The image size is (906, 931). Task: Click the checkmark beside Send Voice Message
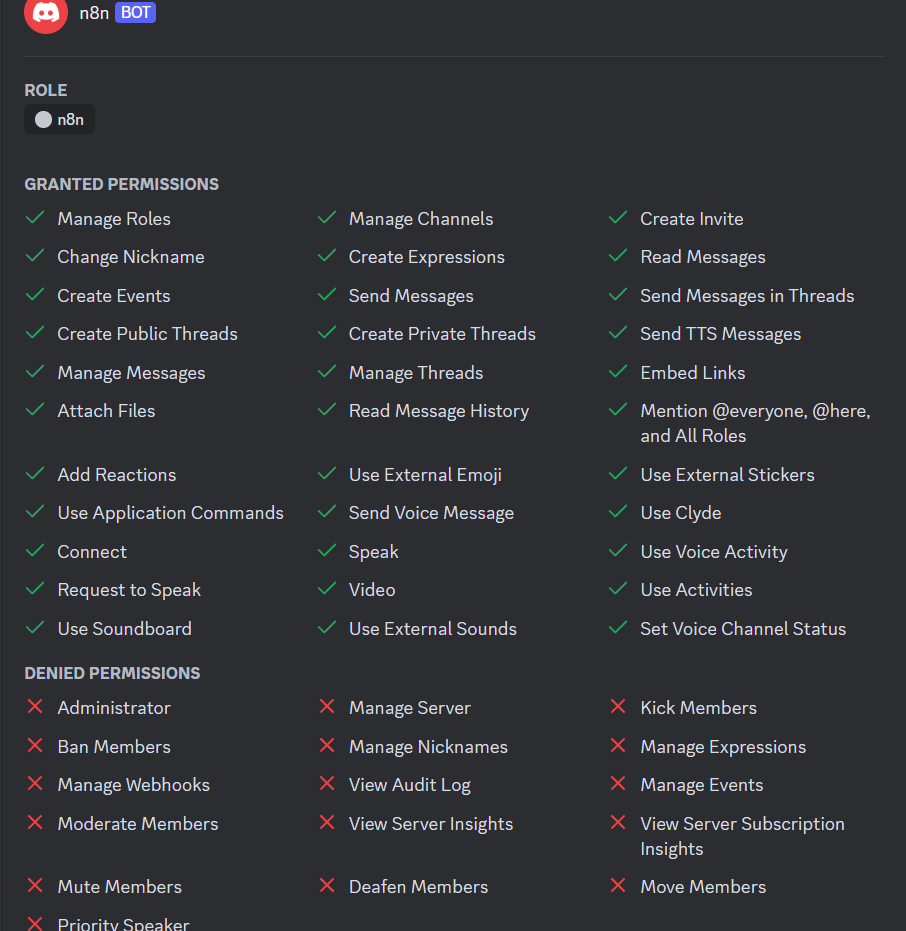coord(326,512)
